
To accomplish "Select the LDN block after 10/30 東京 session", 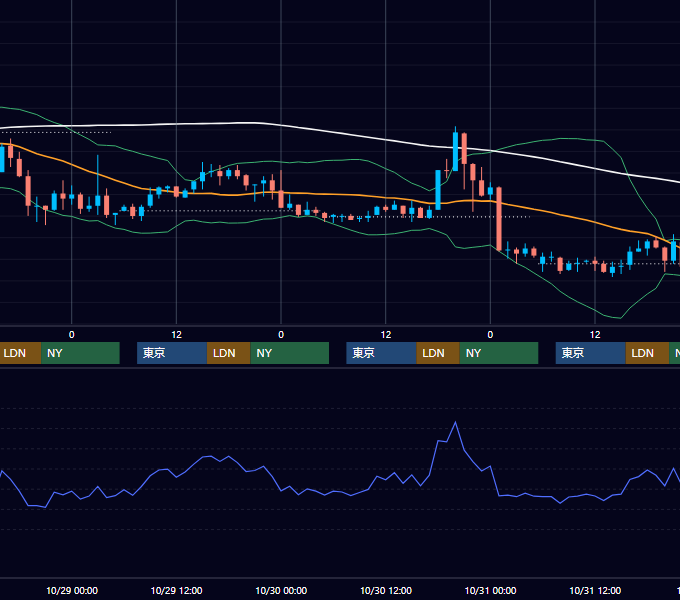I will [x=438, y=353].
